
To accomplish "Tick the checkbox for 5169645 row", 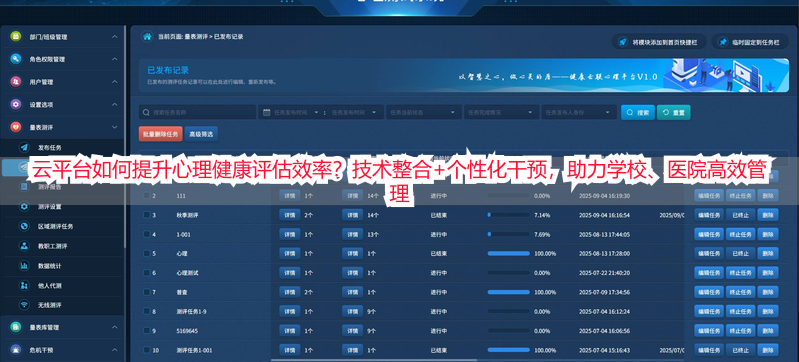I will pos(147,330).
